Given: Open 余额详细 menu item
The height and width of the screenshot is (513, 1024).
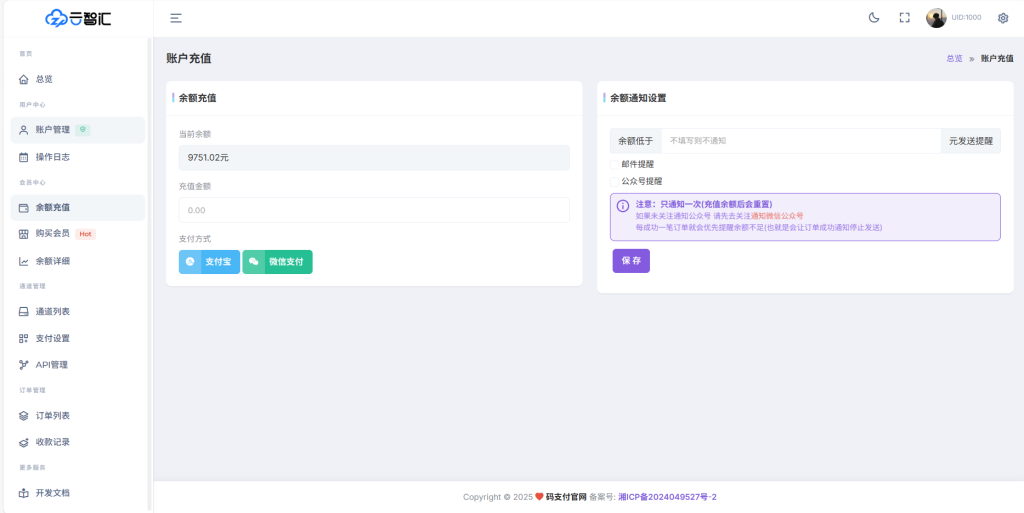Looking at the screenshot, I should [x=78, y=261].
